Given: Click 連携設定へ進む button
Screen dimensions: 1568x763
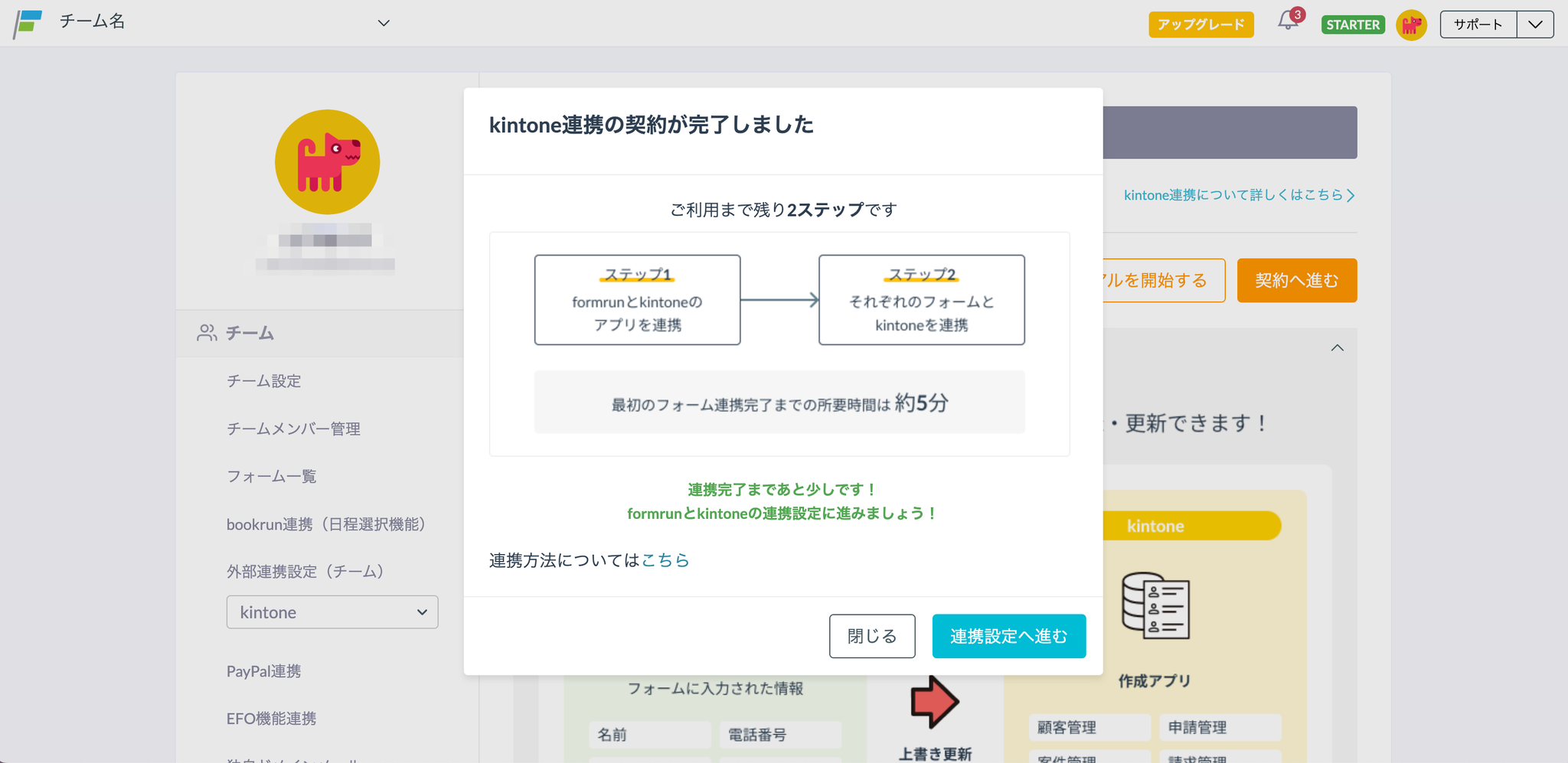Looking at the screenshot, I should click(1008, 636).
